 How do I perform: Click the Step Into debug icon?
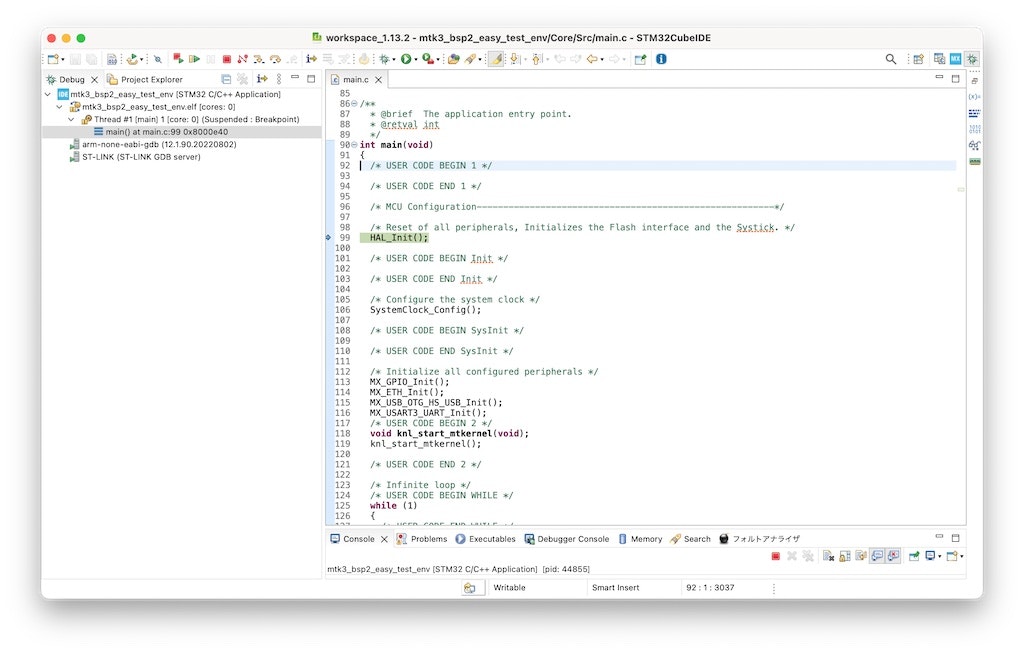259,58
